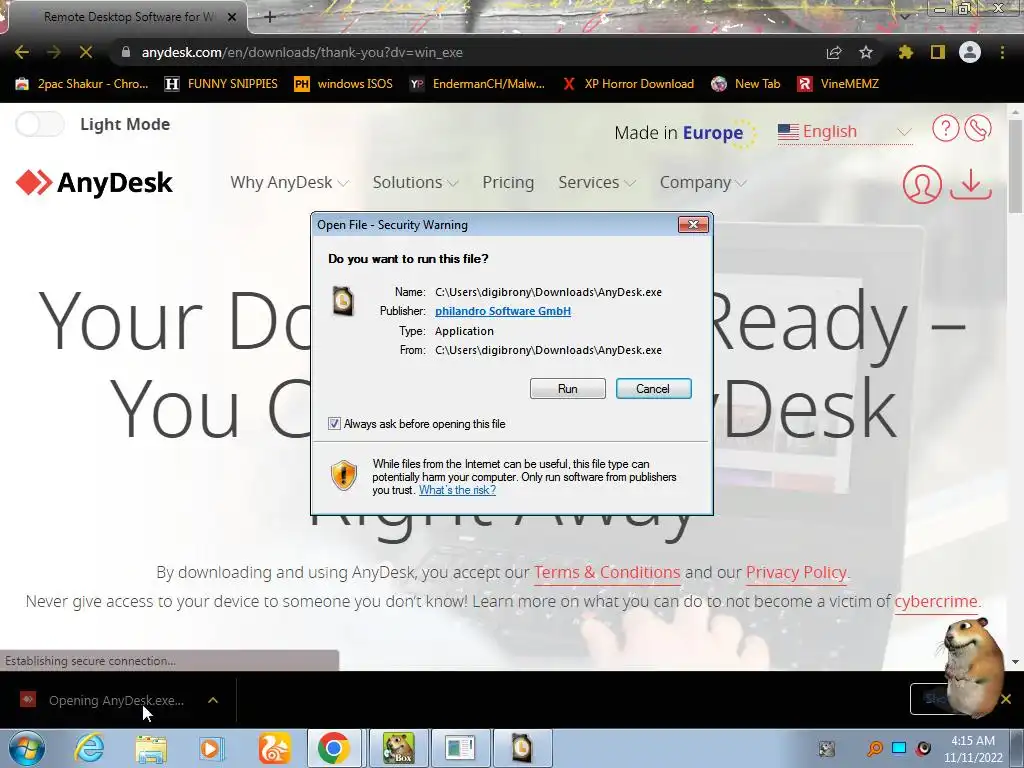This screenshot has height=768, width=1024.
Task: Click the site padlock icon
Action: pos(126,52)
